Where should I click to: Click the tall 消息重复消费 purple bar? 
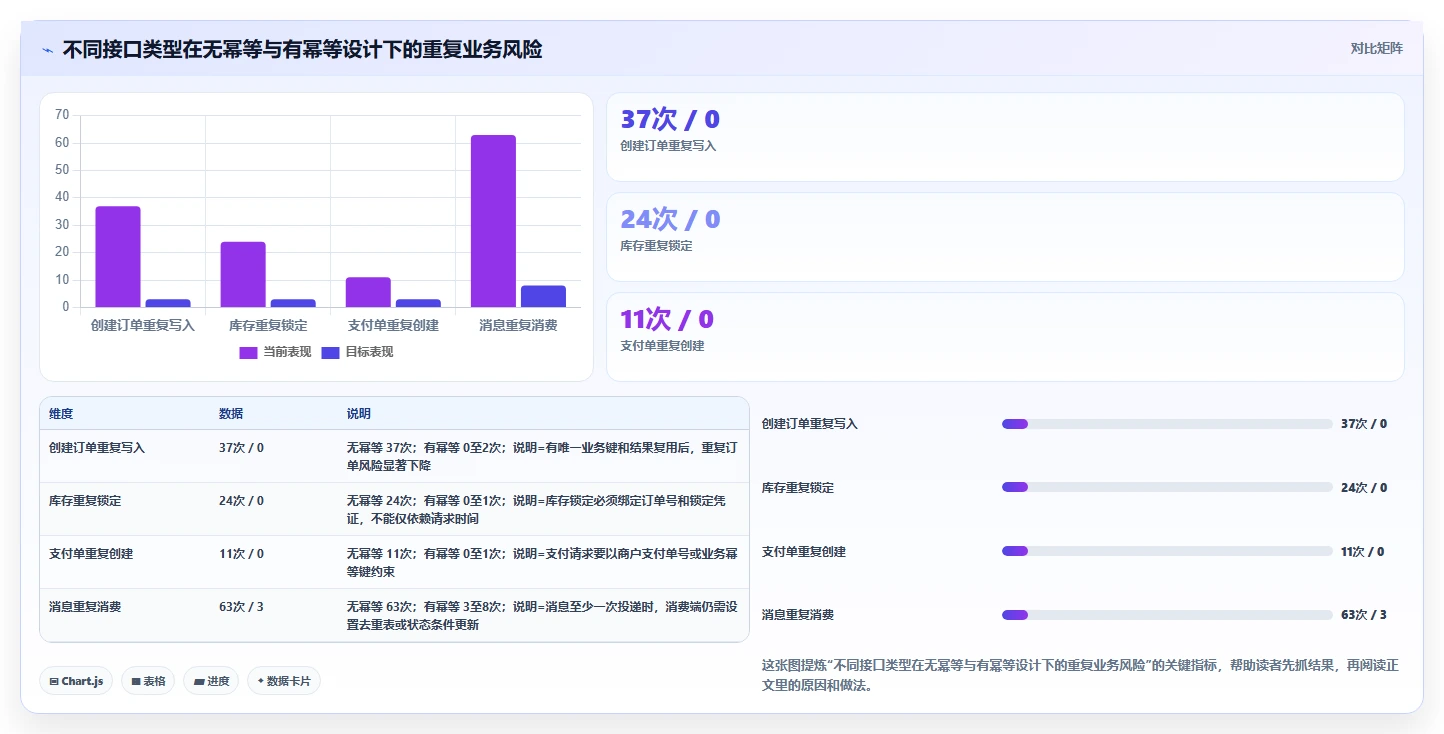click(493, 221)
